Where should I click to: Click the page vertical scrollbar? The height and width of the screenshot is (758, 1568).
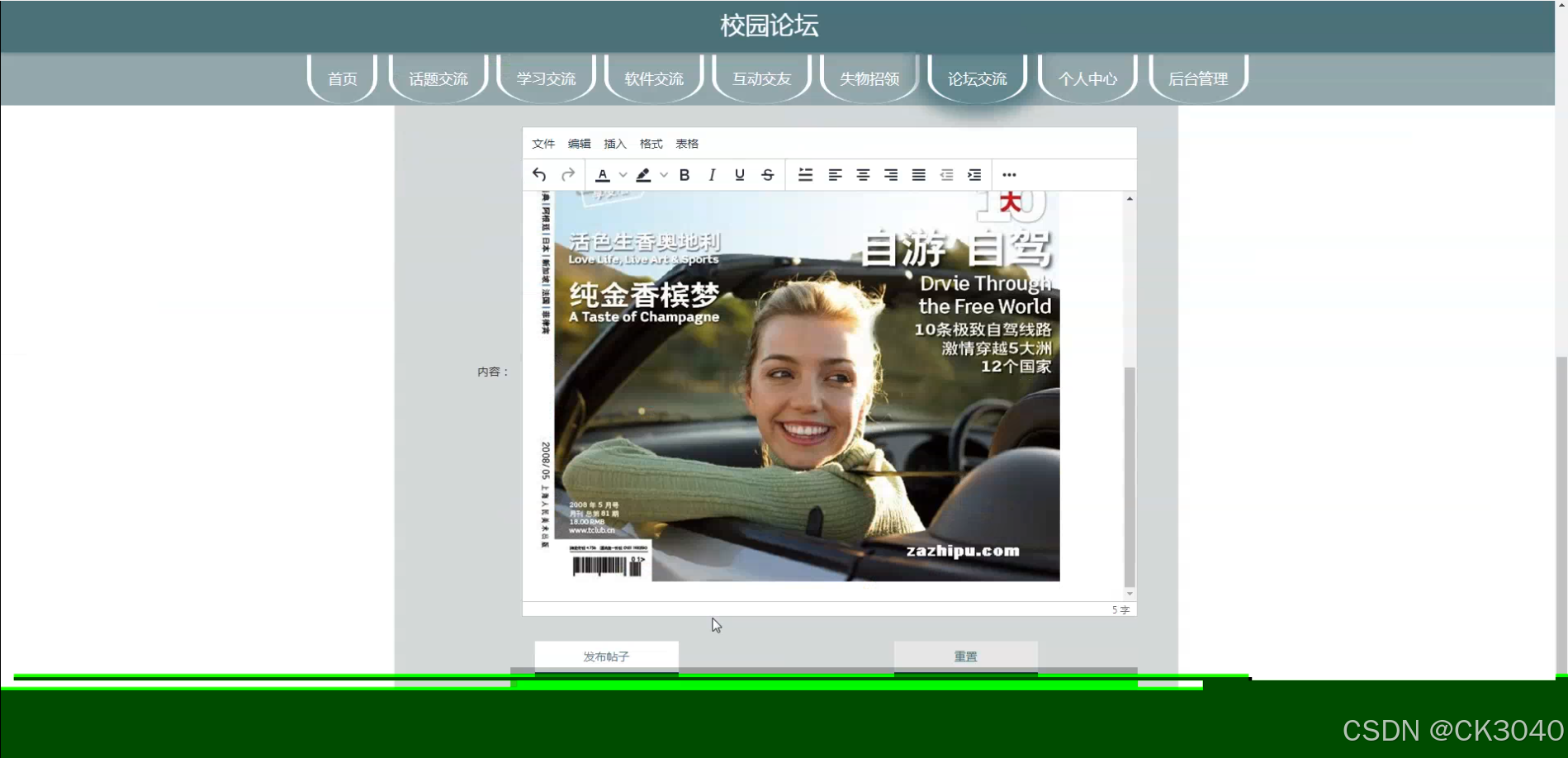[1561, 515]
